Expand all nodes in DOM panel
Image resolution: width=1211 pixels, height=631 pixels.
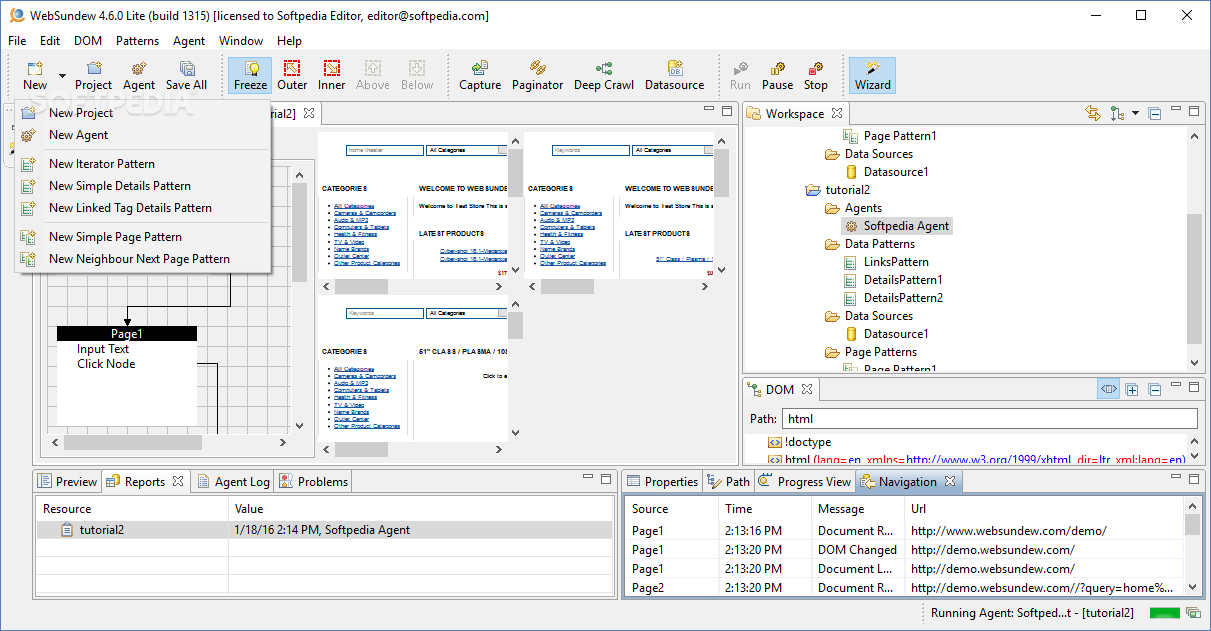[1132, 390]
